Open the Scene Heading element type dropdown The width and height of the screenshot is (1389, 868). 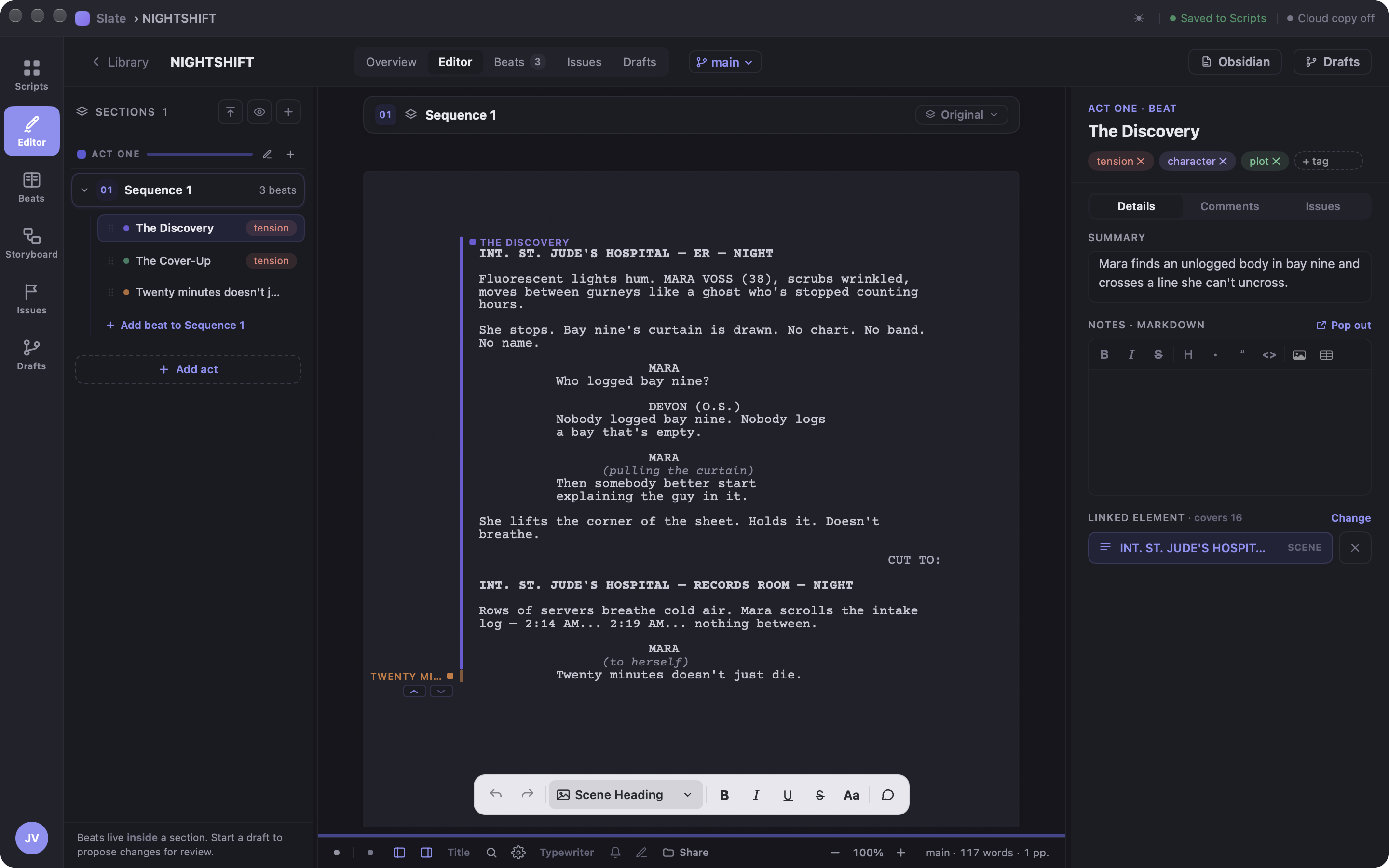(x=626, y=795)
